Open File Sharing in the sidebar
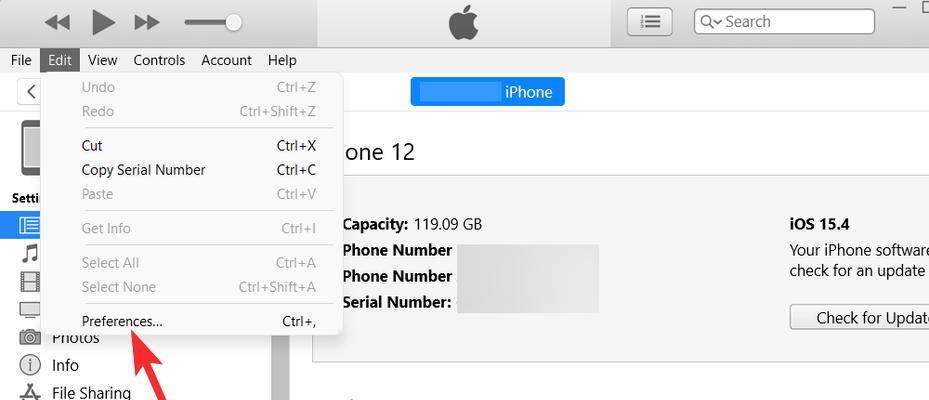Viewport: 929px width, 400px height. click(x=91, y=392)
